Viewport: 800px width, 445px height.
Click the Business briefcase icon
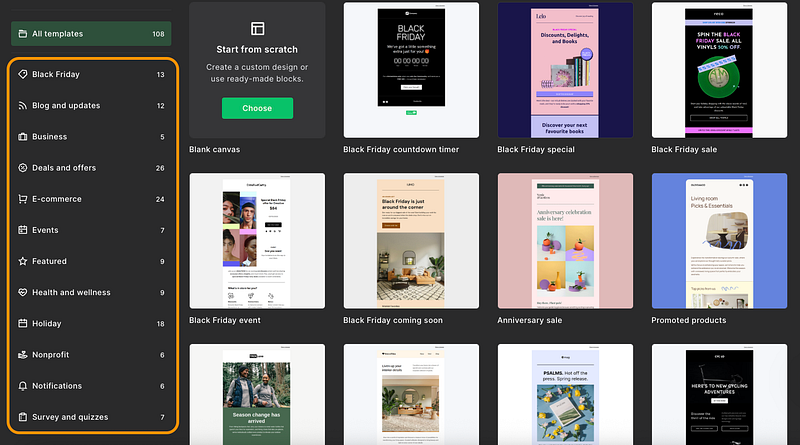coord(22,136)
